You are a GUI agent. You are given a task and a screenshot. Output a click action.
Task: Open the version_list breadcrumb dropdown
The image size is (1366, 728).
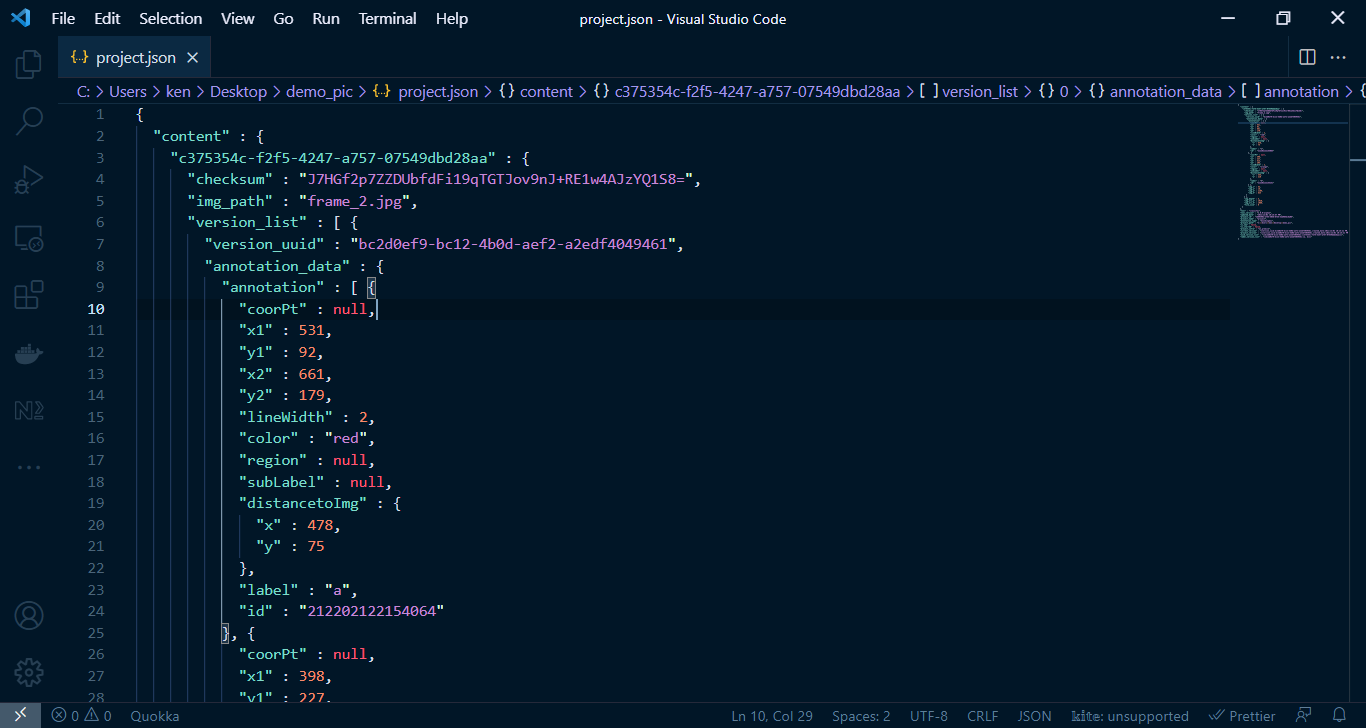(x=980, y=90)
